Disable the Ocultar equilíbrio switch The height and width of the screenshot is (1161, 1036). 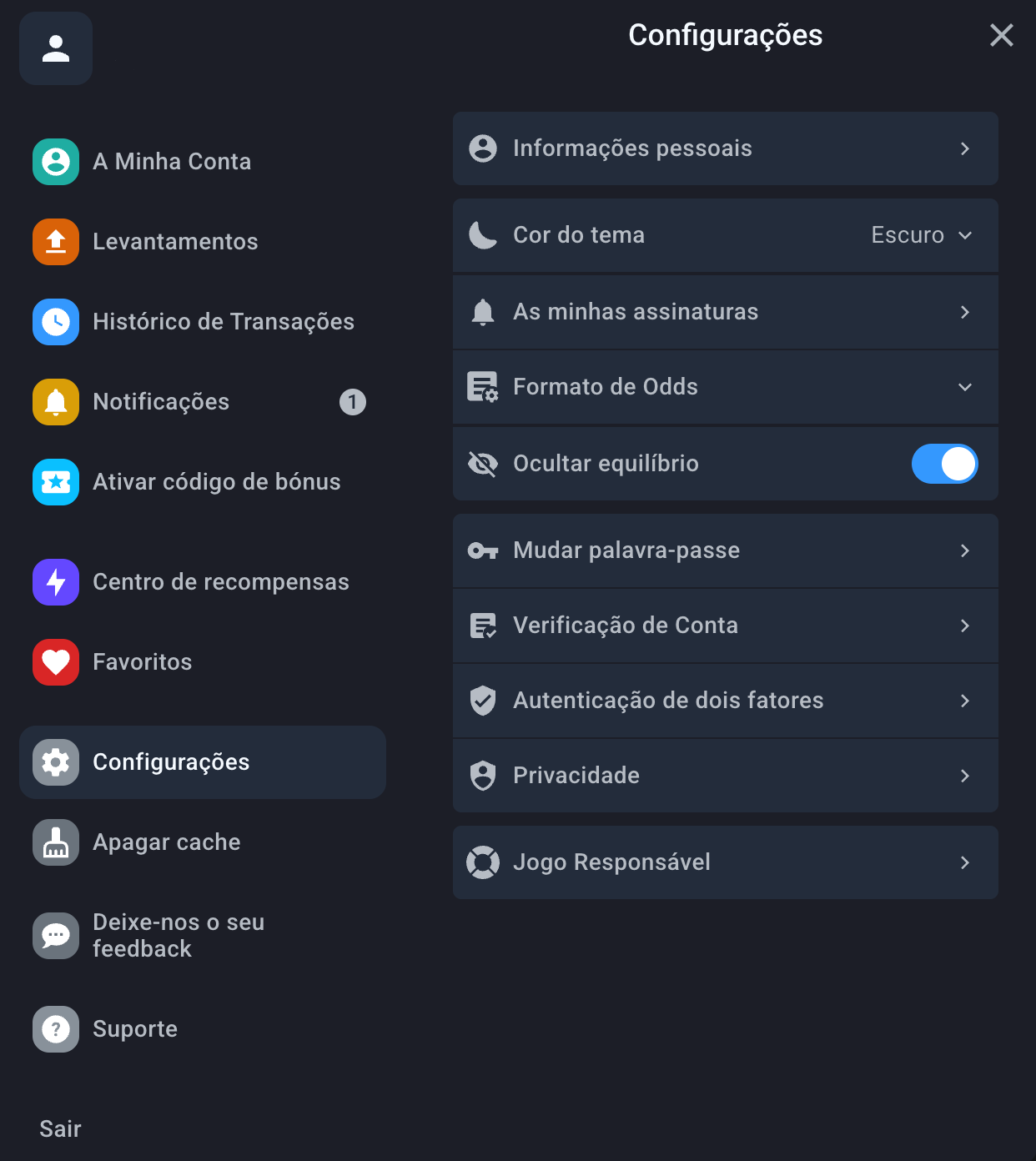(x=945, y=464)
